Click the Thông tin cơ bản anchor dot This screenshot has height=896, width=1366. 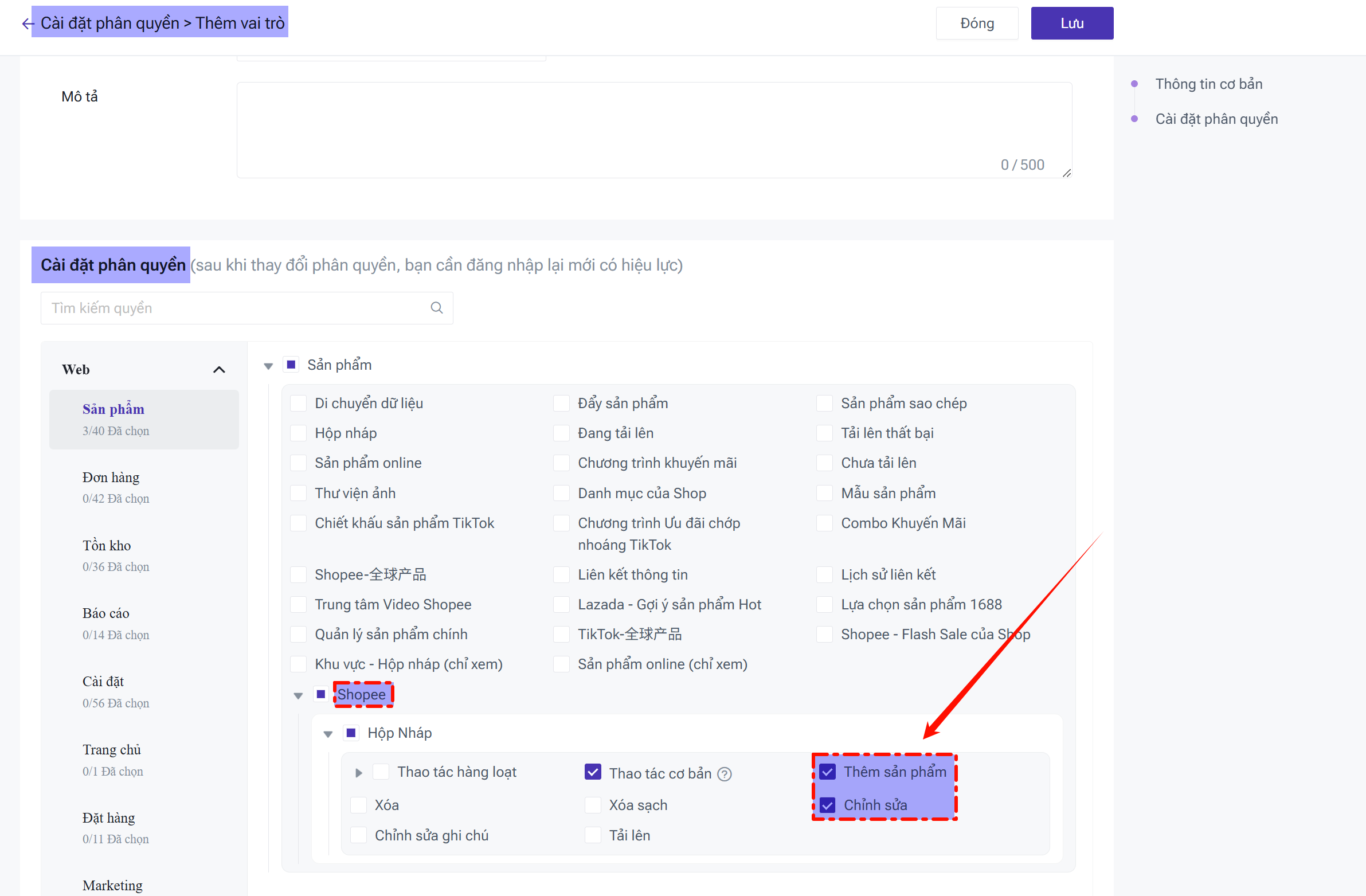(1134, 84)
